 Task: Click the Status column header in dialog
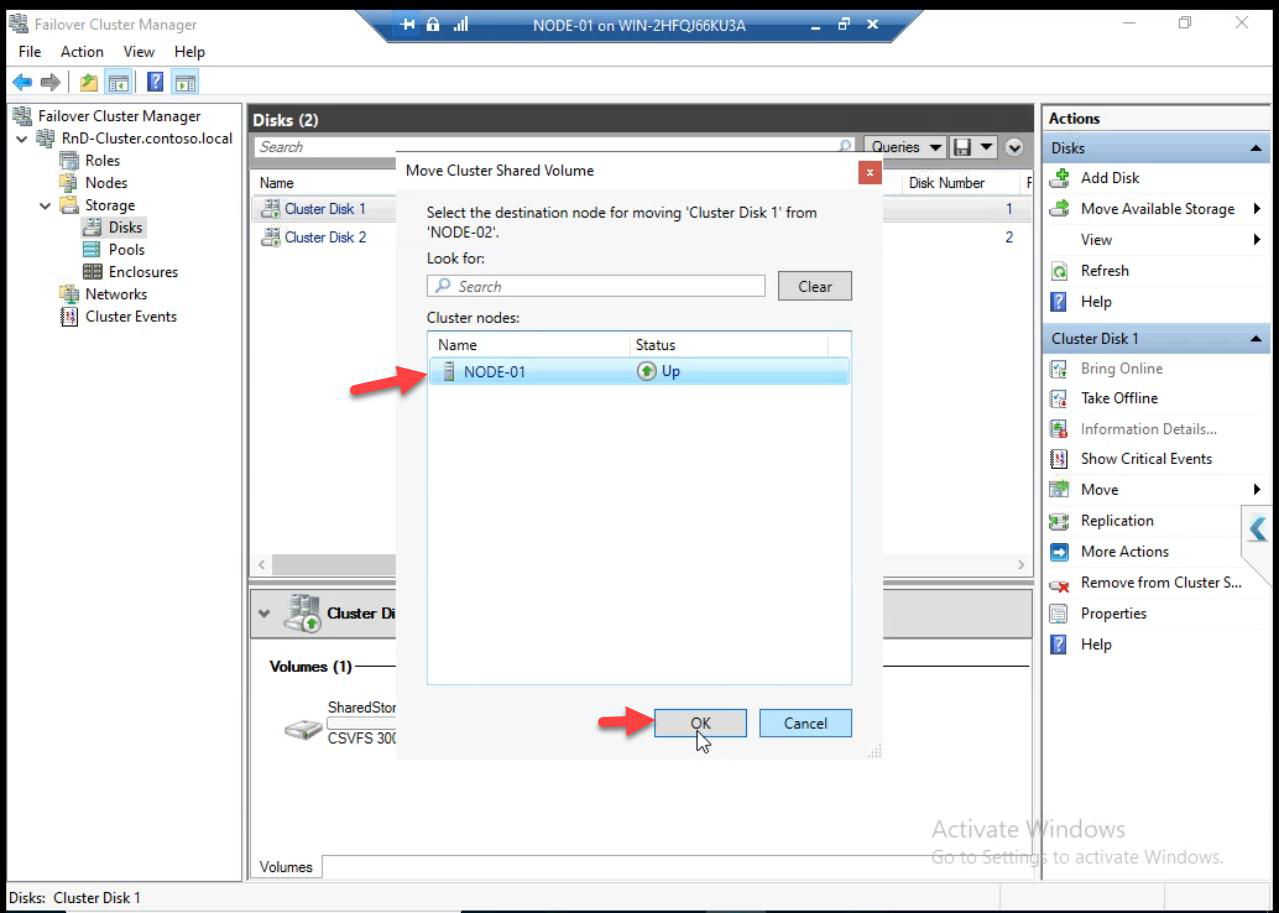[730, 345]
